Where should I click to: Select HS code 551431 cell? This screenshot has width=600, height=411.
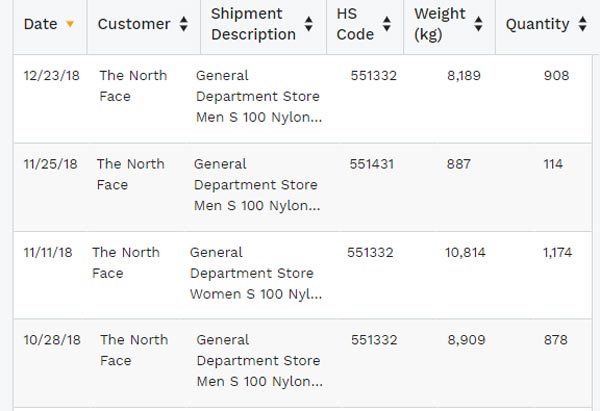coord(374,164)
